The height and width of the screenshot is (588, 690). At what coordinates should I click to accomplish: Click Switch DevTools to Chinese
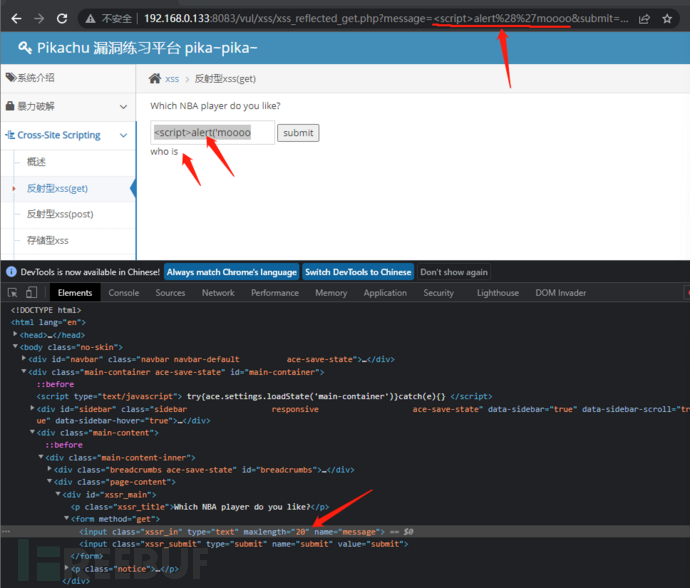[x=358, y=272]
